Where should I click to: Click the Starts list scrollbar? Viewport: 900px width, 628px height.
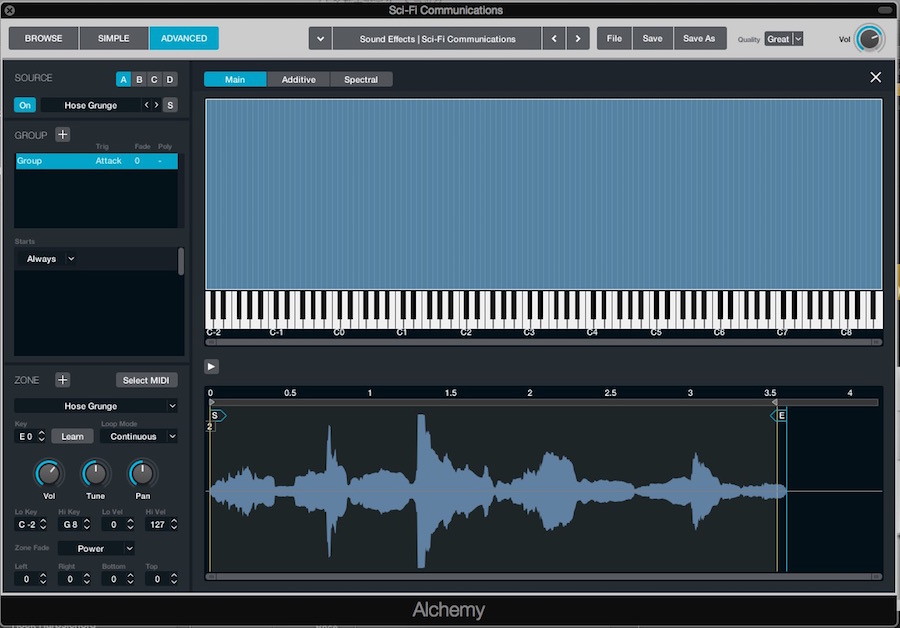181,261
